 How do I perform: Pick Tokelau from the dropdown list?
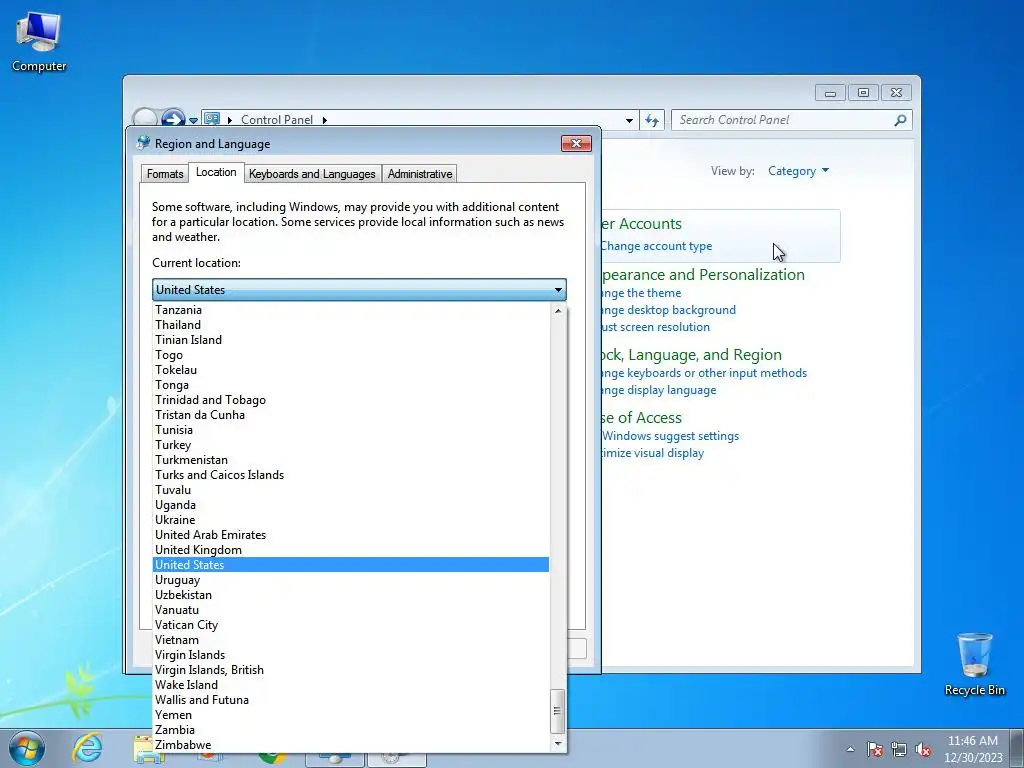pyautogui.click(x=351, y=370)
